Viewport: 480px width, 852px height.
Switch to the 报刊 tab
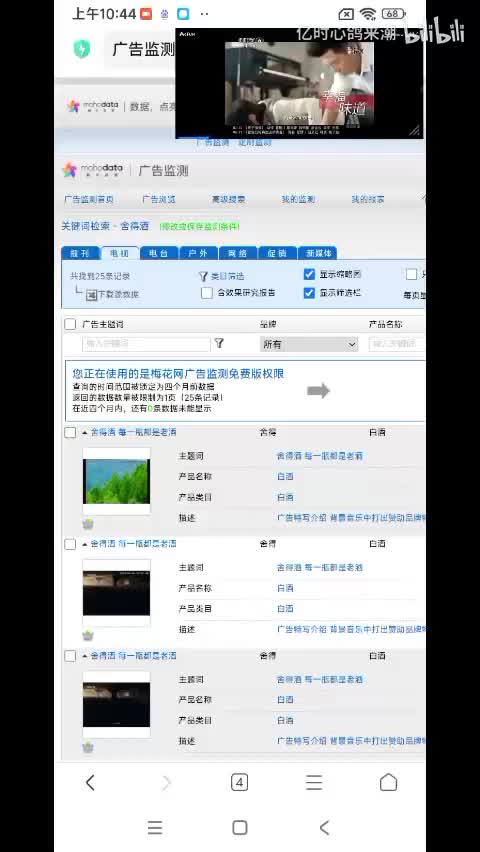(x=80, y=253)
